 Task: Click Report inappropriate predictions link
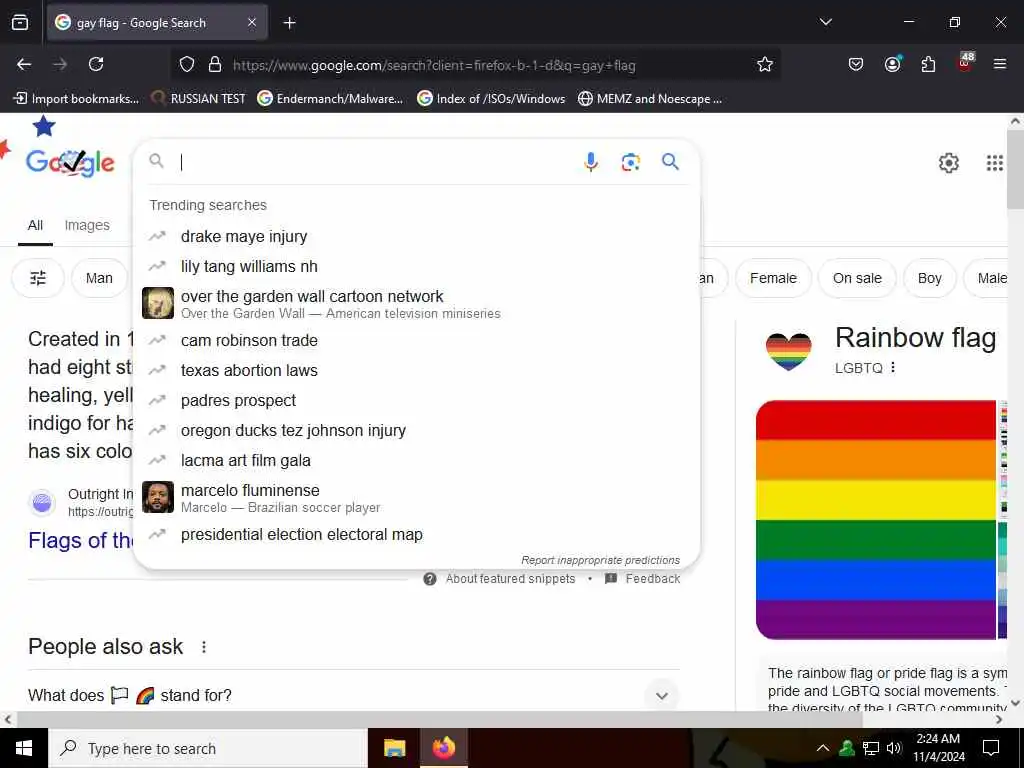(x=600, y=560)
